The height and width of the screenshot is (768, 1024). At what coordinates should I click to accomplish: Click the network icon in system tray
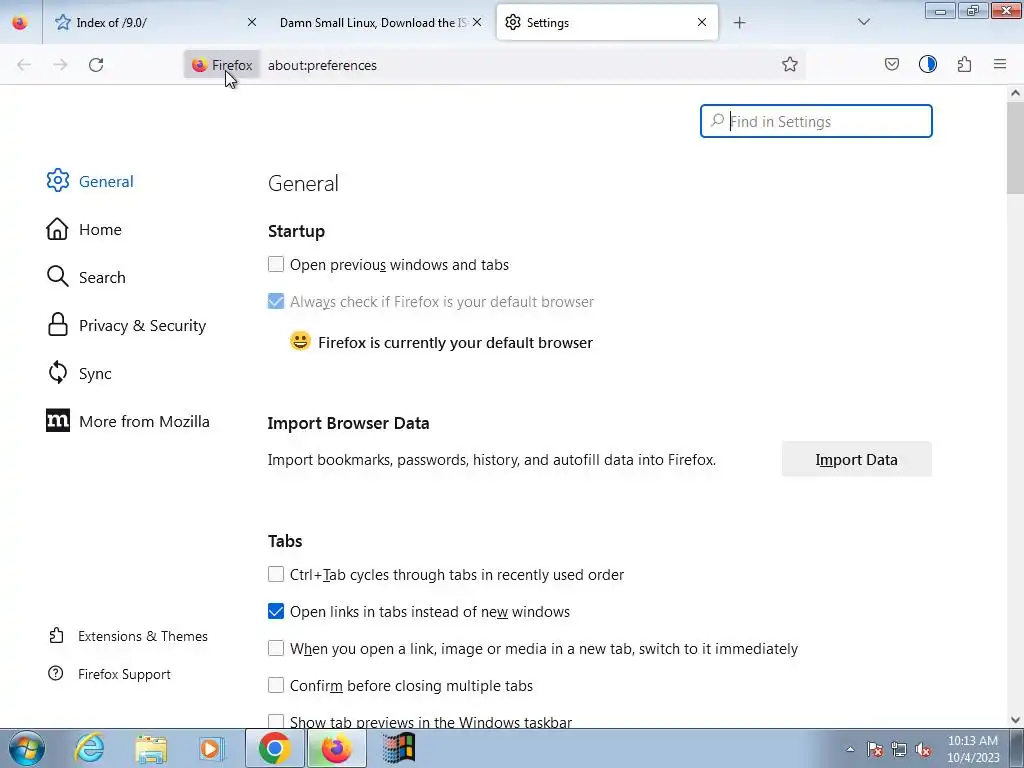899,749
